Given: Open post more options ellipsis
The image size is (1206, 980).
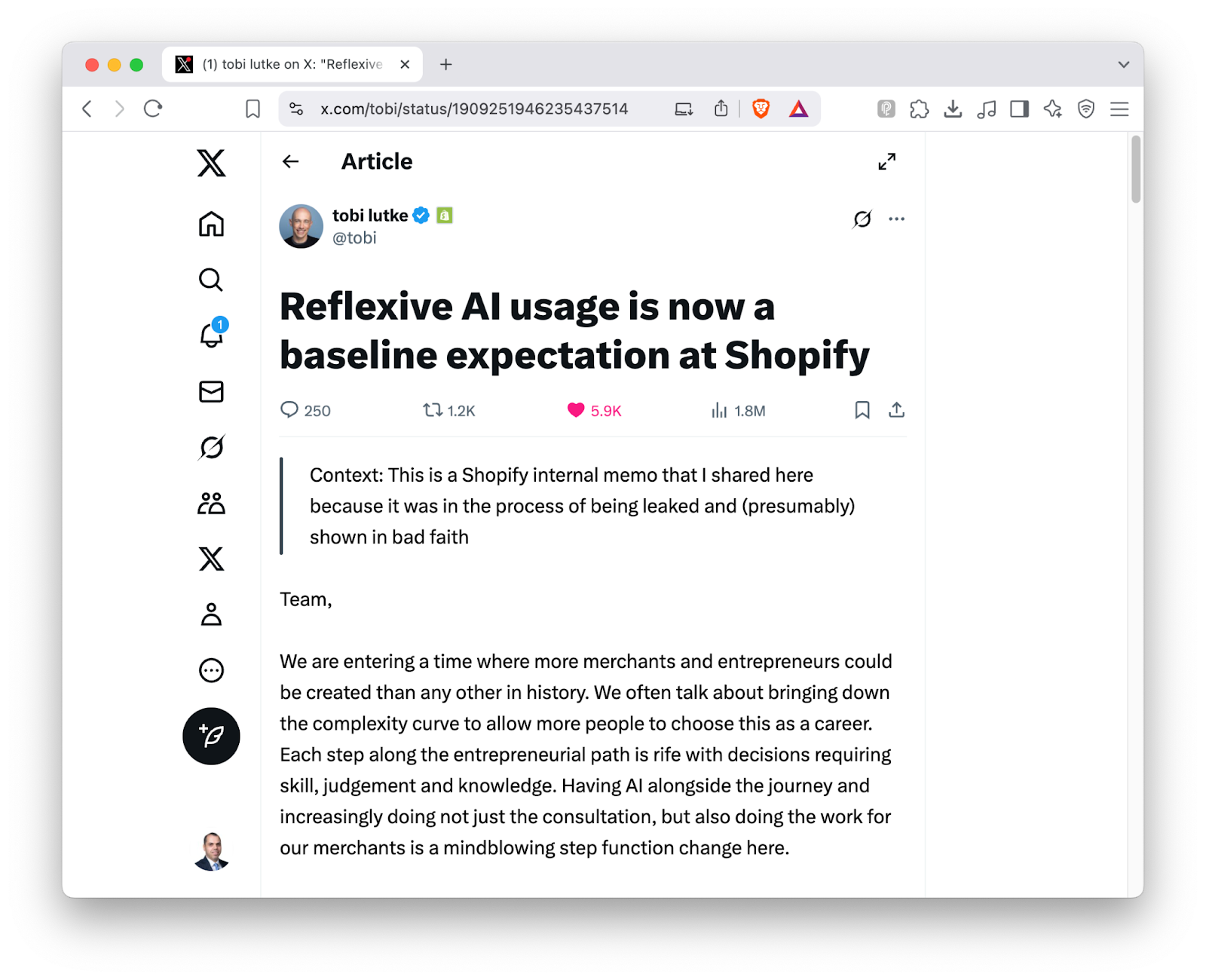Looking at the screenshot, I should click(896, 219).
